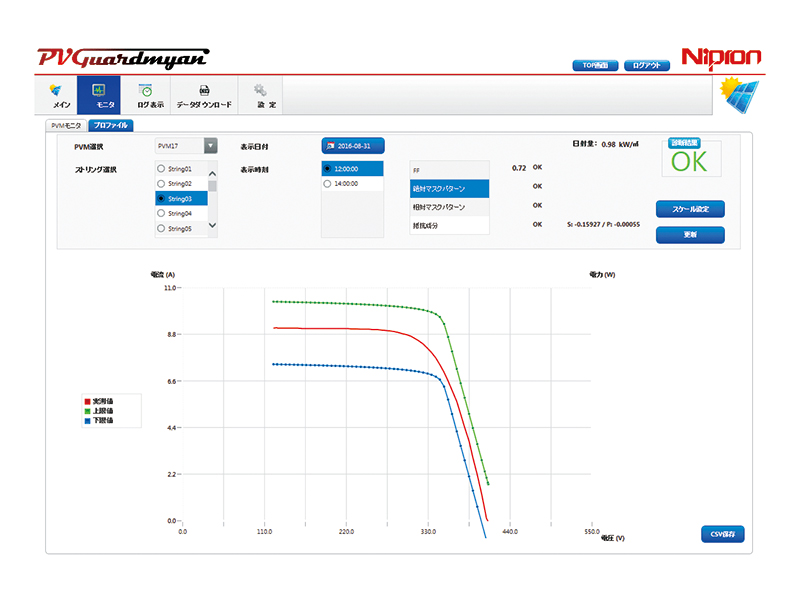Click the PVGuardmyan logo
The width and height of the screenshot is (800, 600).
122,57
